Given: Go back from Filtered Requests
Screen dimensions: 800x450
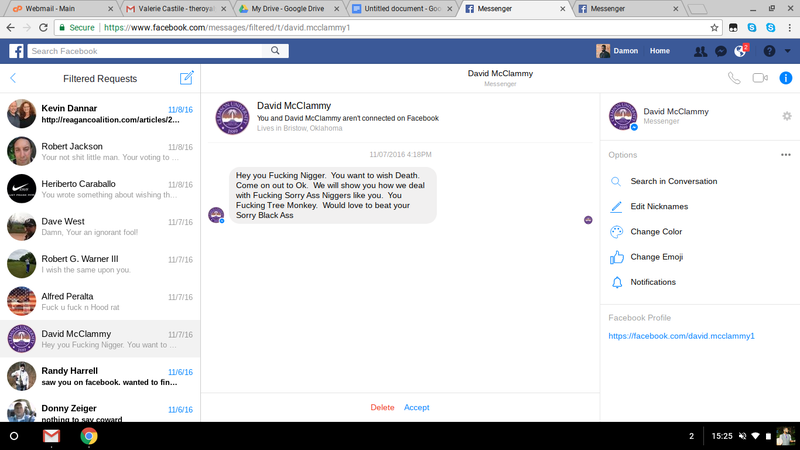Looking at the screenshot, I should point(13,78).
